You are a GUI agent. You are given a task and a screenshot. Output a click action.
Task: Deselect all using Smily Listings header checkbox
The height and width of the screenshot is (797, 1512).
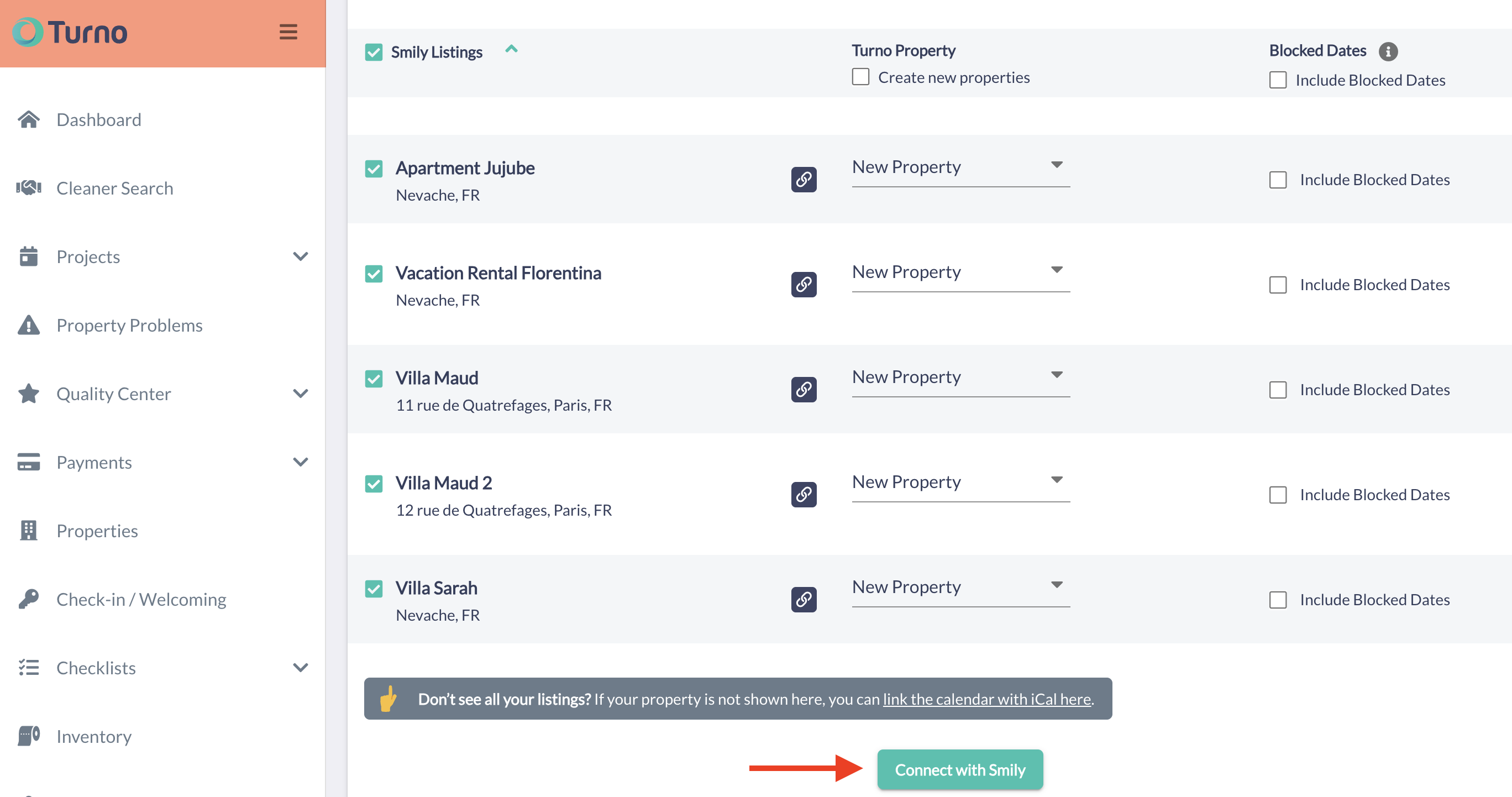pyautogui.click(x=374, y=53)
